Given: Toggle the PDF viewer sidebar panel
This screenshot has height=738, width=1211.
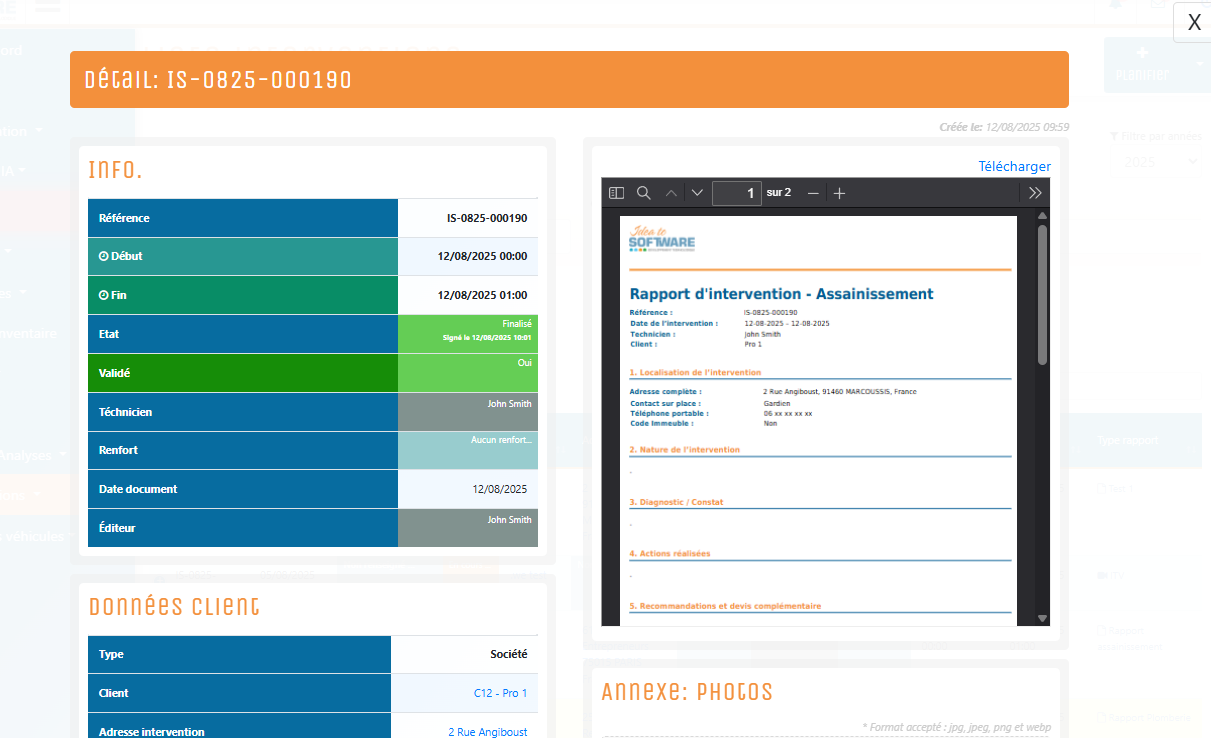Looking at the screenshot, I should click(x=617, y=193).
